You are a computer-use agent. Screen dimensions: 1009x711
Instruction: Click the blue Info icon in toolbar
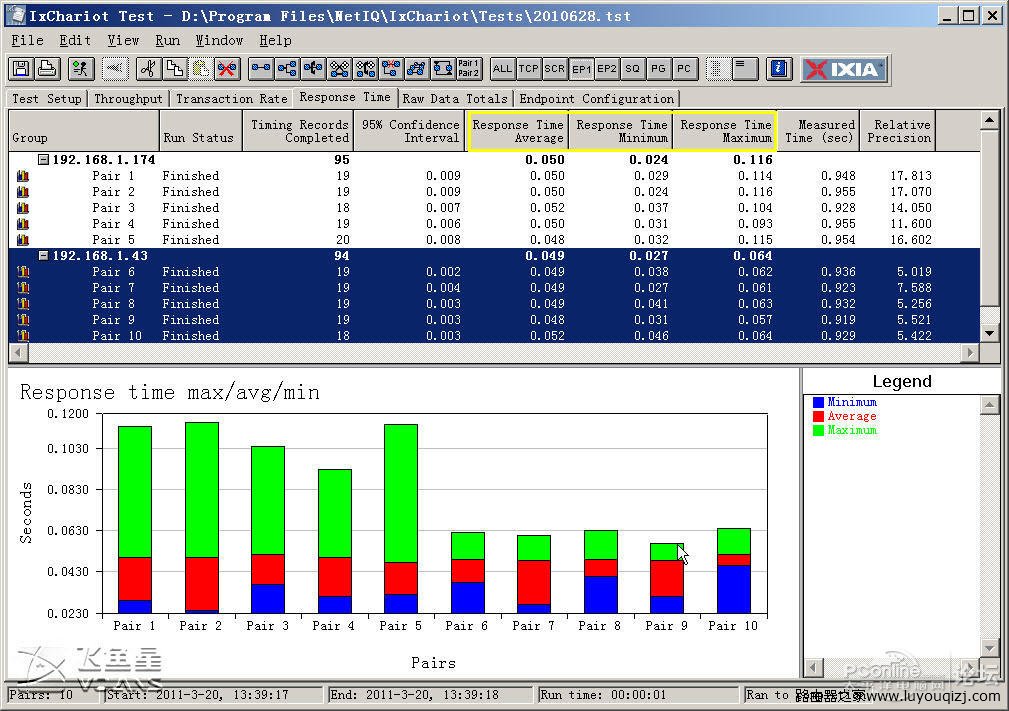[779, 69]
